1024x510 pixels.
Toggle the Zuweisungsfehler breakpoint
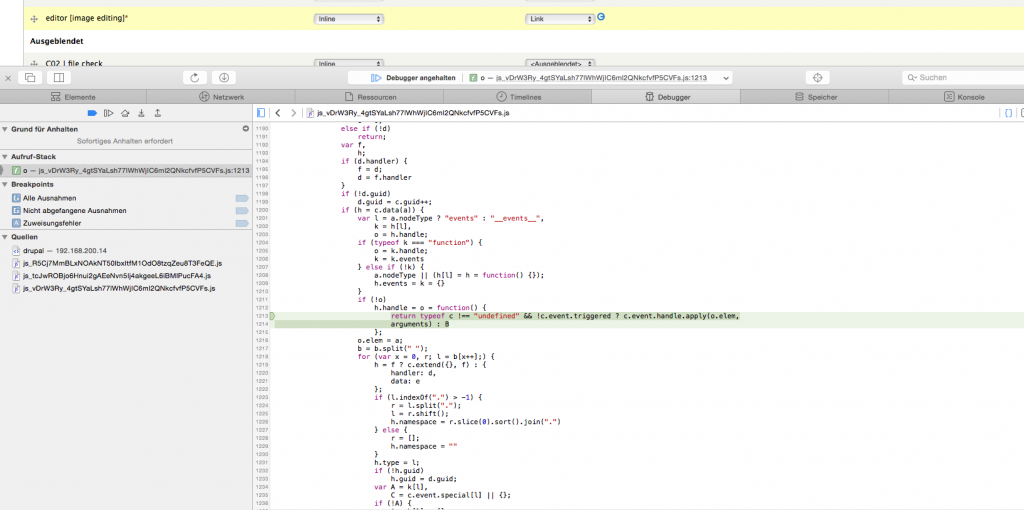pos(241,224)
